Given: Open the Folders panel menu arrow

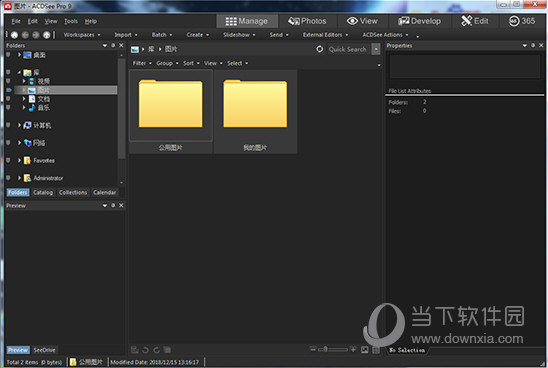Looking at the screenshot, I should (104, 45).
